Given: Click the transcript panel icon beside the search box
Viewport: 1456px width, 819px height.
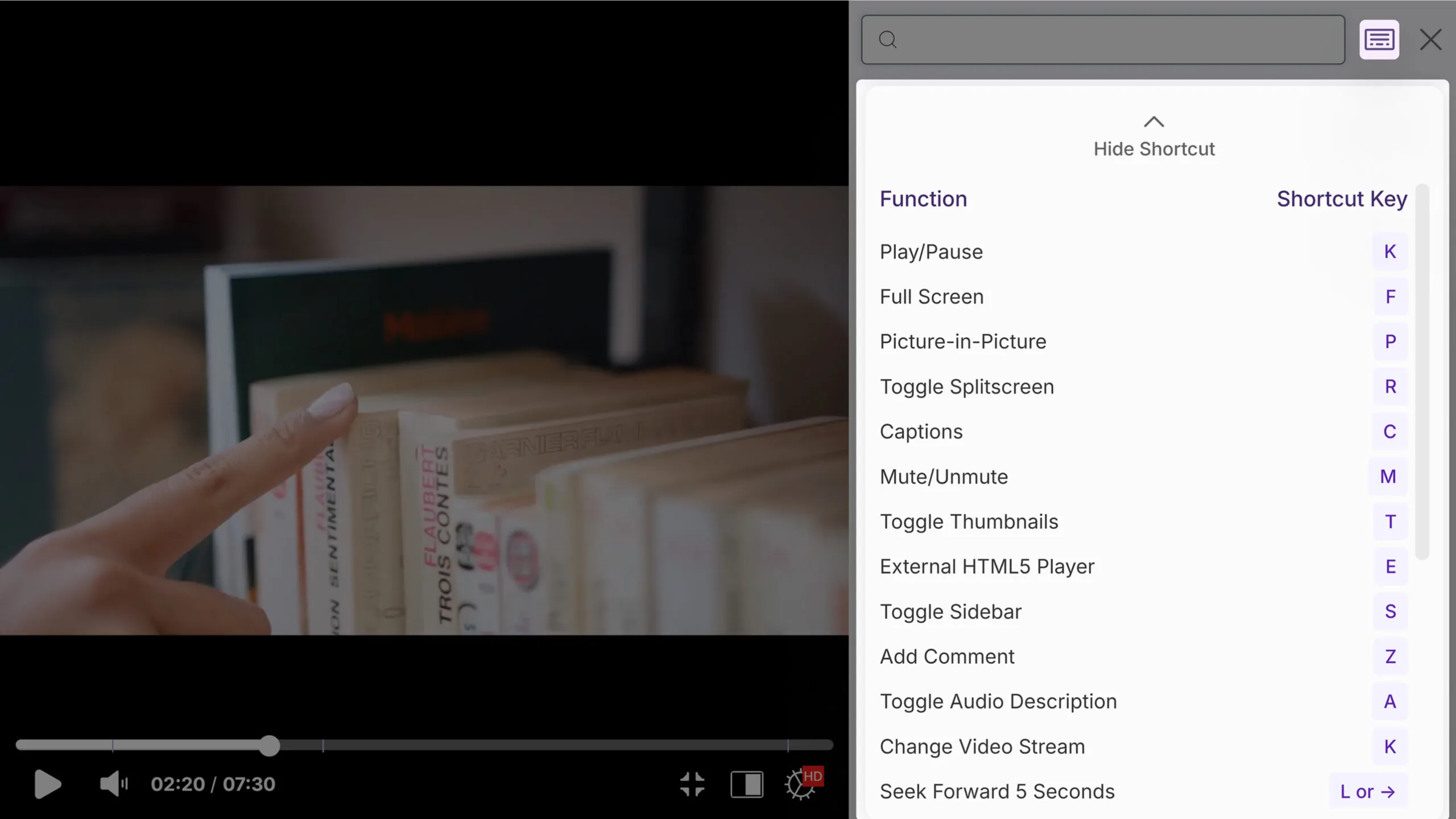Looking at the screenshot, I should pos(1379,40).
